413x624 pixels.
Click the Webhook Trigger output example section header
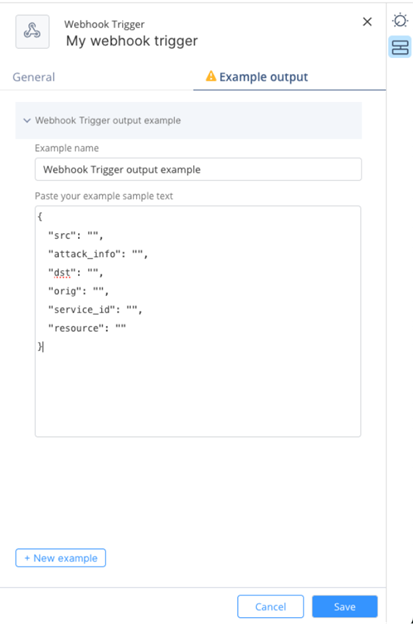pos(189,120)
